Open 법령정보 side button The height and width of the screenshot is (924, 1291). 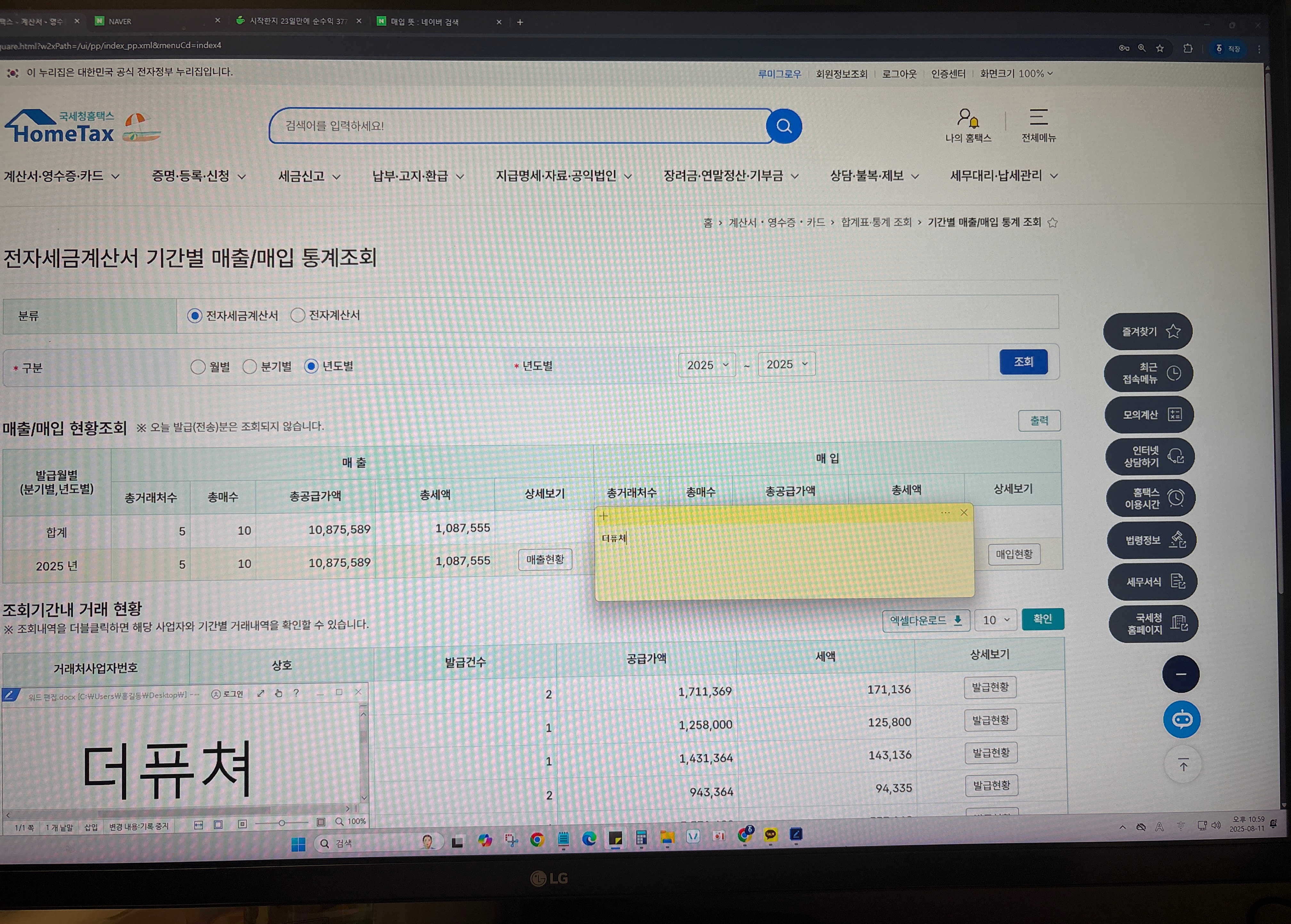1152,540
